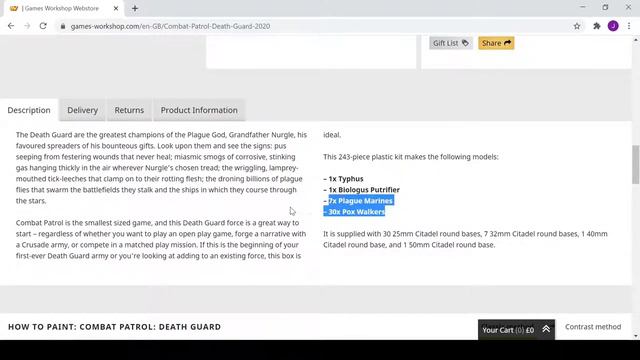The width and height of the screenshot is (640, 360).
Task: Reload the Games Workshop page
Action: tap(43, 26)
